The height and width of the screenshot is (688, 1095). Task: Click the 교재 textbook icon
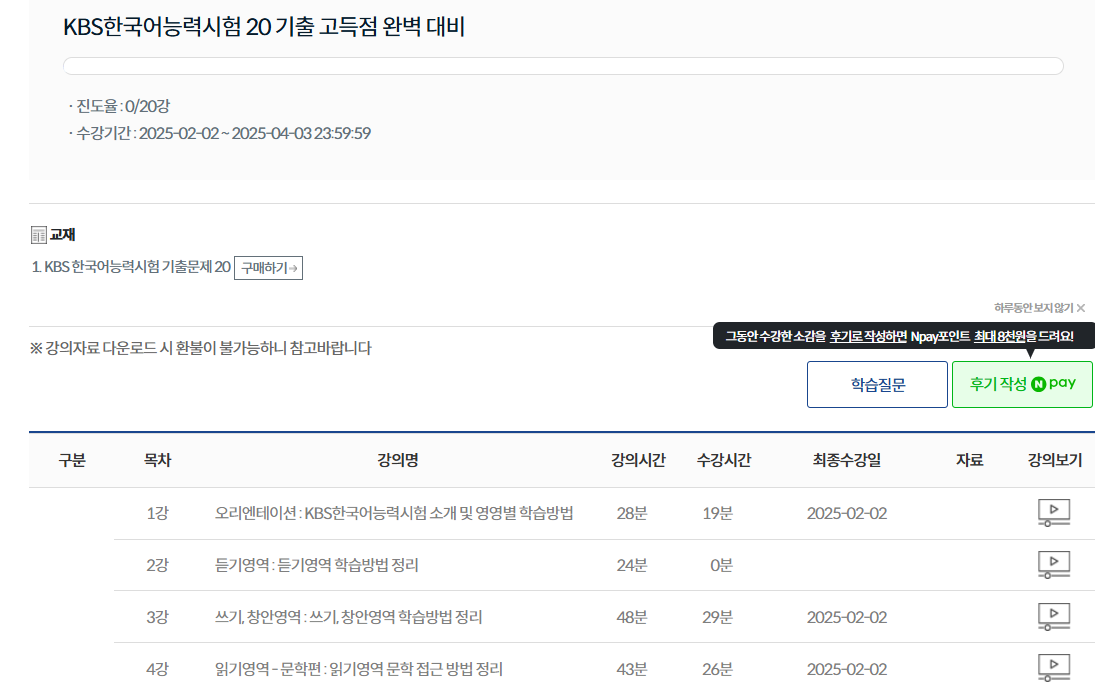[38, 235]
